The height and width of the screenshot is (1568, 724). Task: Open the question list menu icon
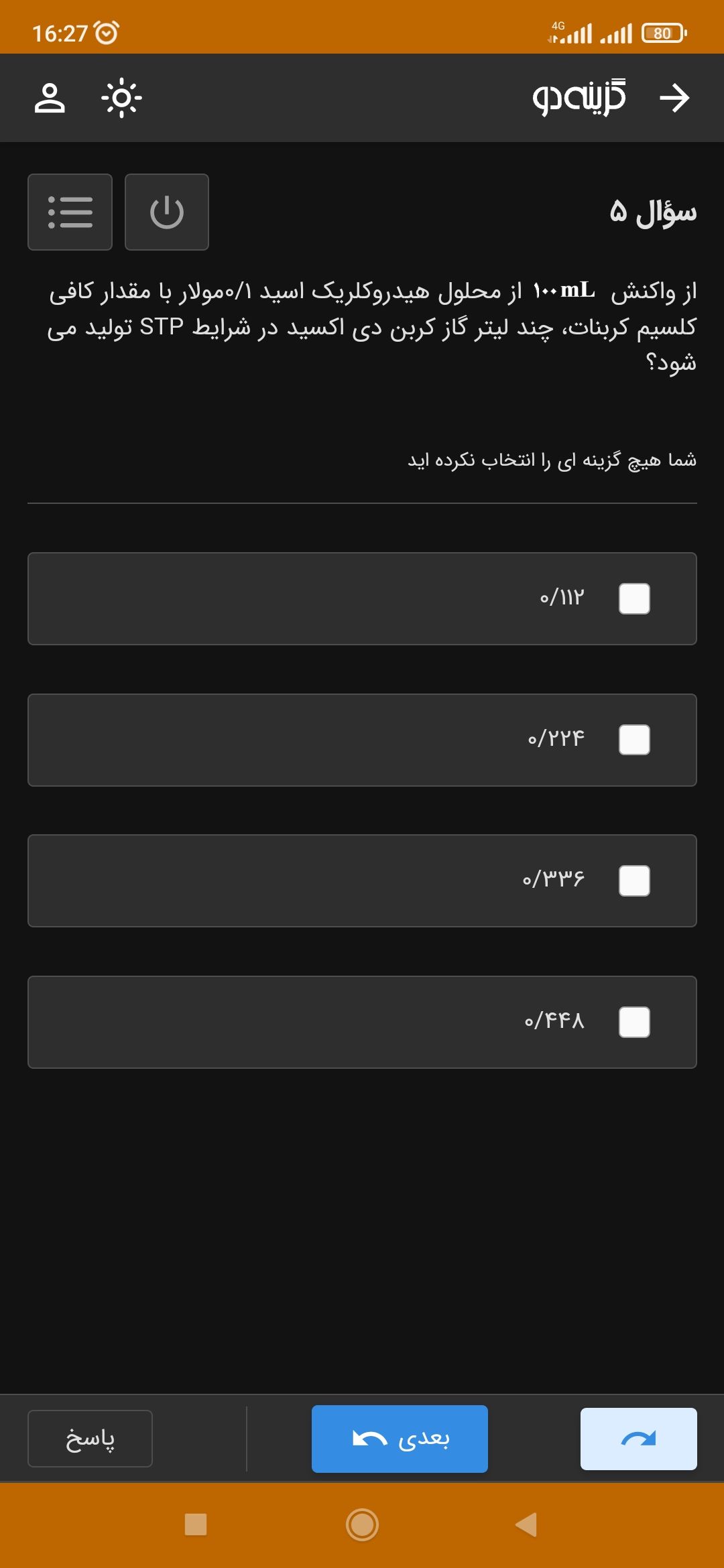70,212
